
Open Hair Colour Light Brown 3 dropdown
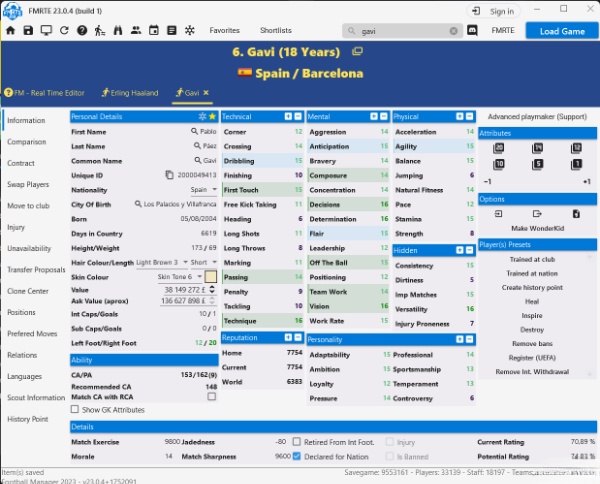[x=161, y=262]
